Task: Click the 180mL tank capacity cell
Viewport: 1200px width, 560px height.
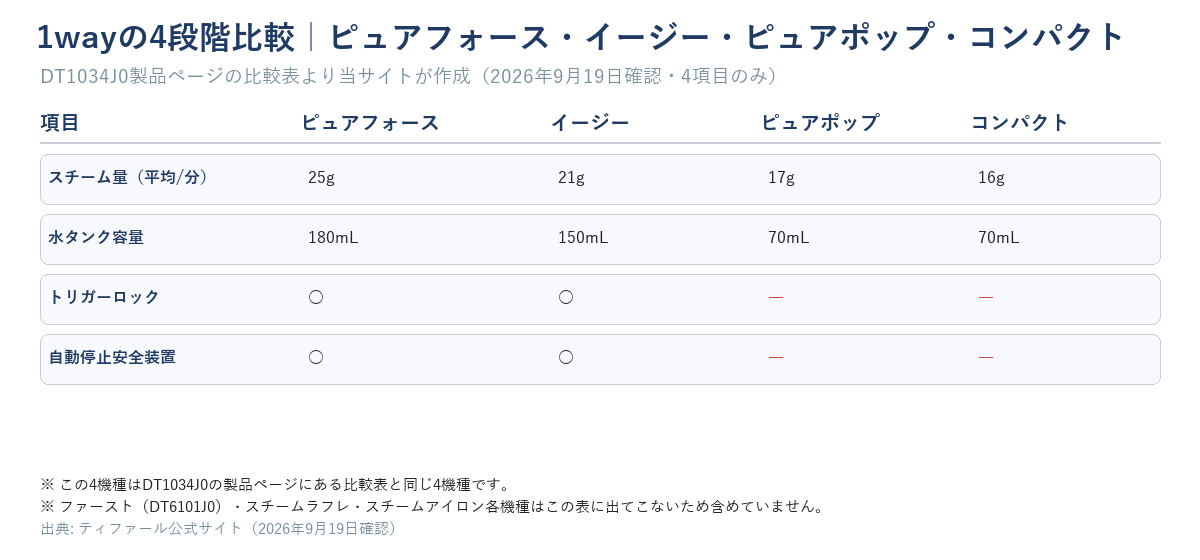Action: (333, 238)
